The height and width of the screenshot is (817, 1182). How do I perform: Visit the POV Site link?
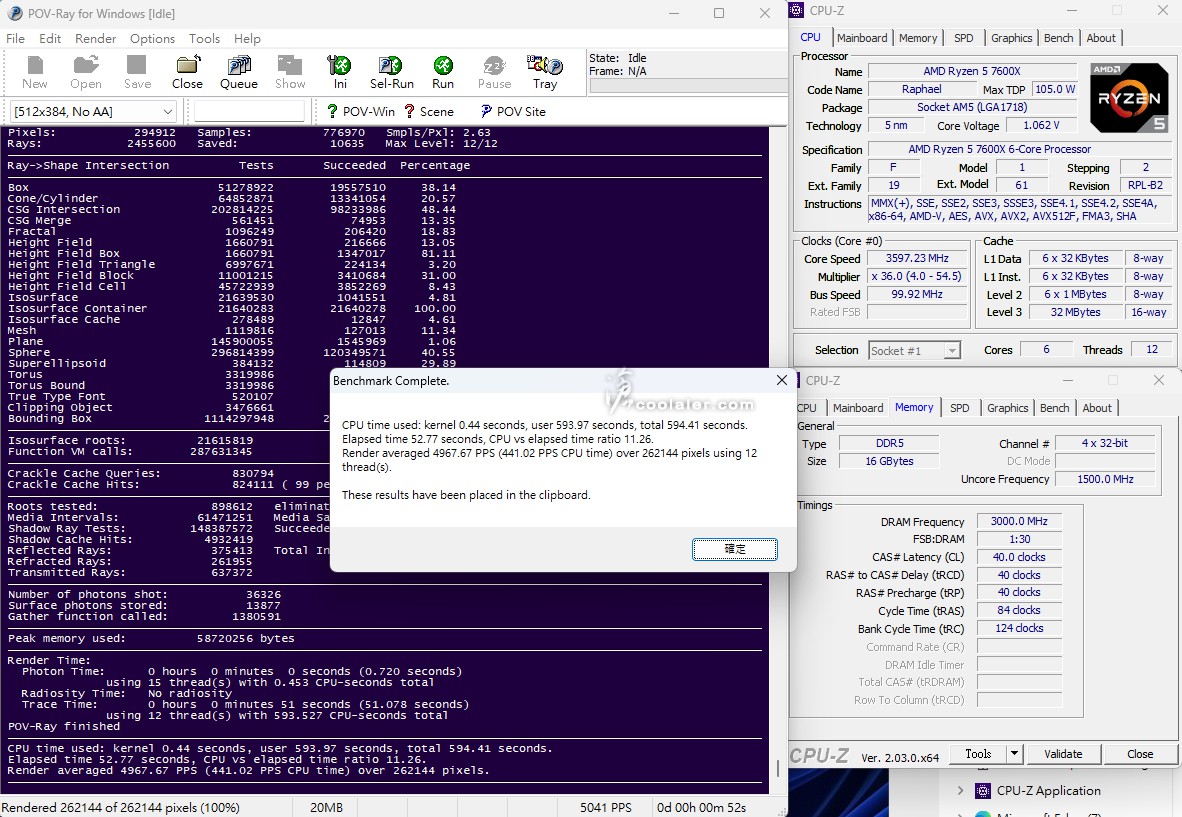pyautogui.click(x=513, y=112)
